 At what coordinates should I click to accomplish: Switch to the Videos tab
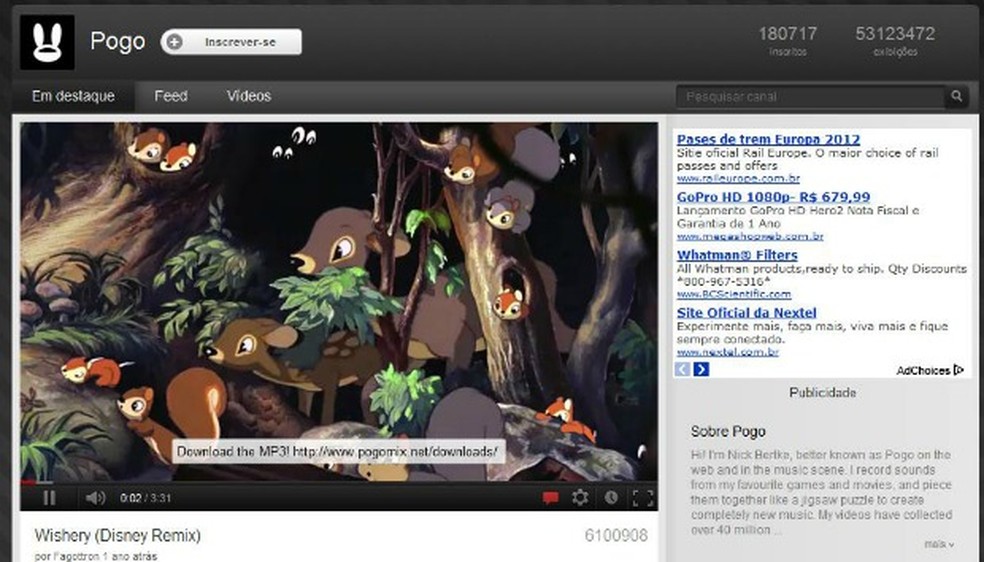[x=249, y=96]
